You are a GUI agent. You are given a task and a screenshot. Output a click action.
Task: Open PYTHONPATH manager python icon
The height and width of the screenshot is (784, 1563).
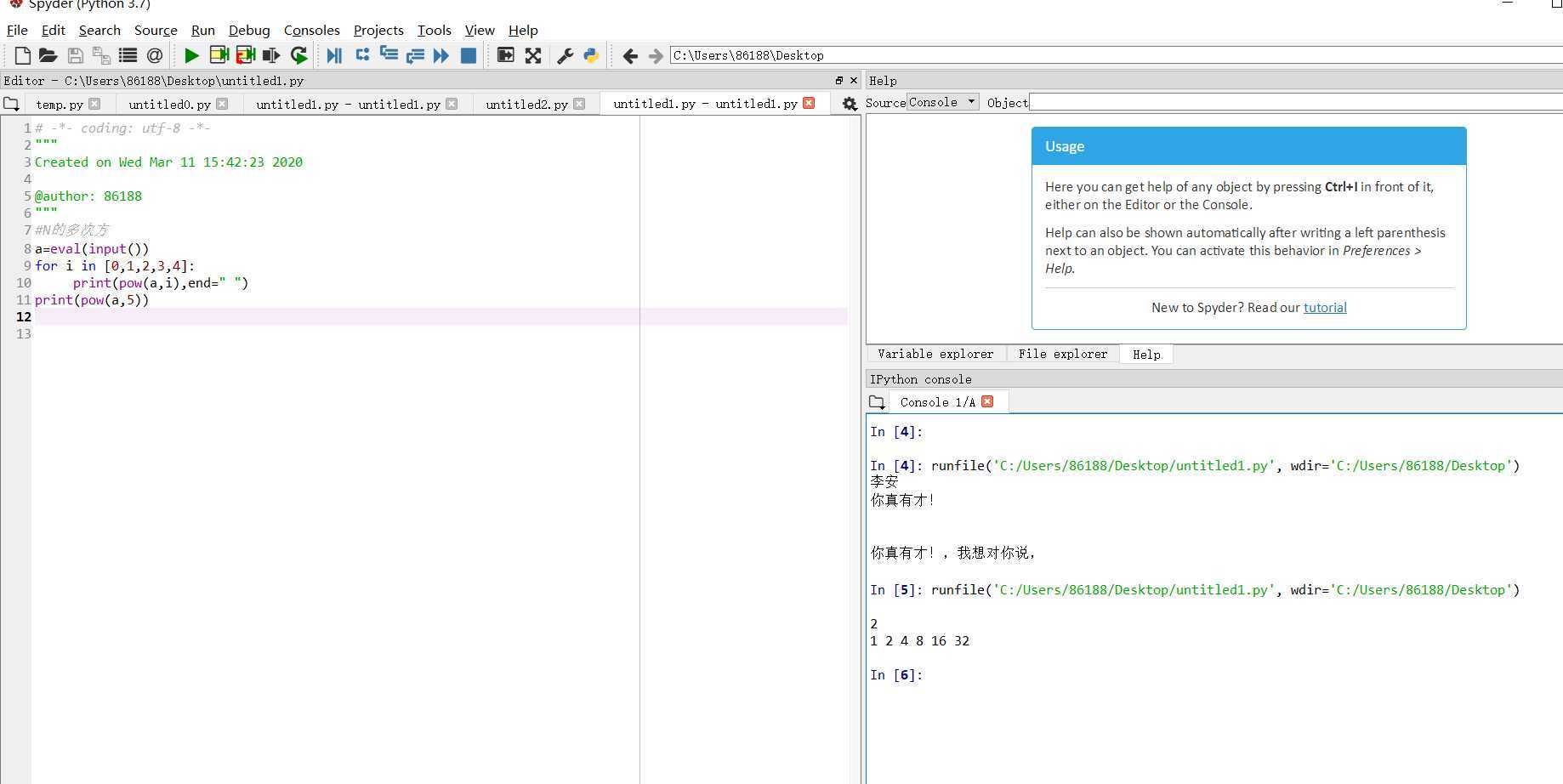(591, 55)
